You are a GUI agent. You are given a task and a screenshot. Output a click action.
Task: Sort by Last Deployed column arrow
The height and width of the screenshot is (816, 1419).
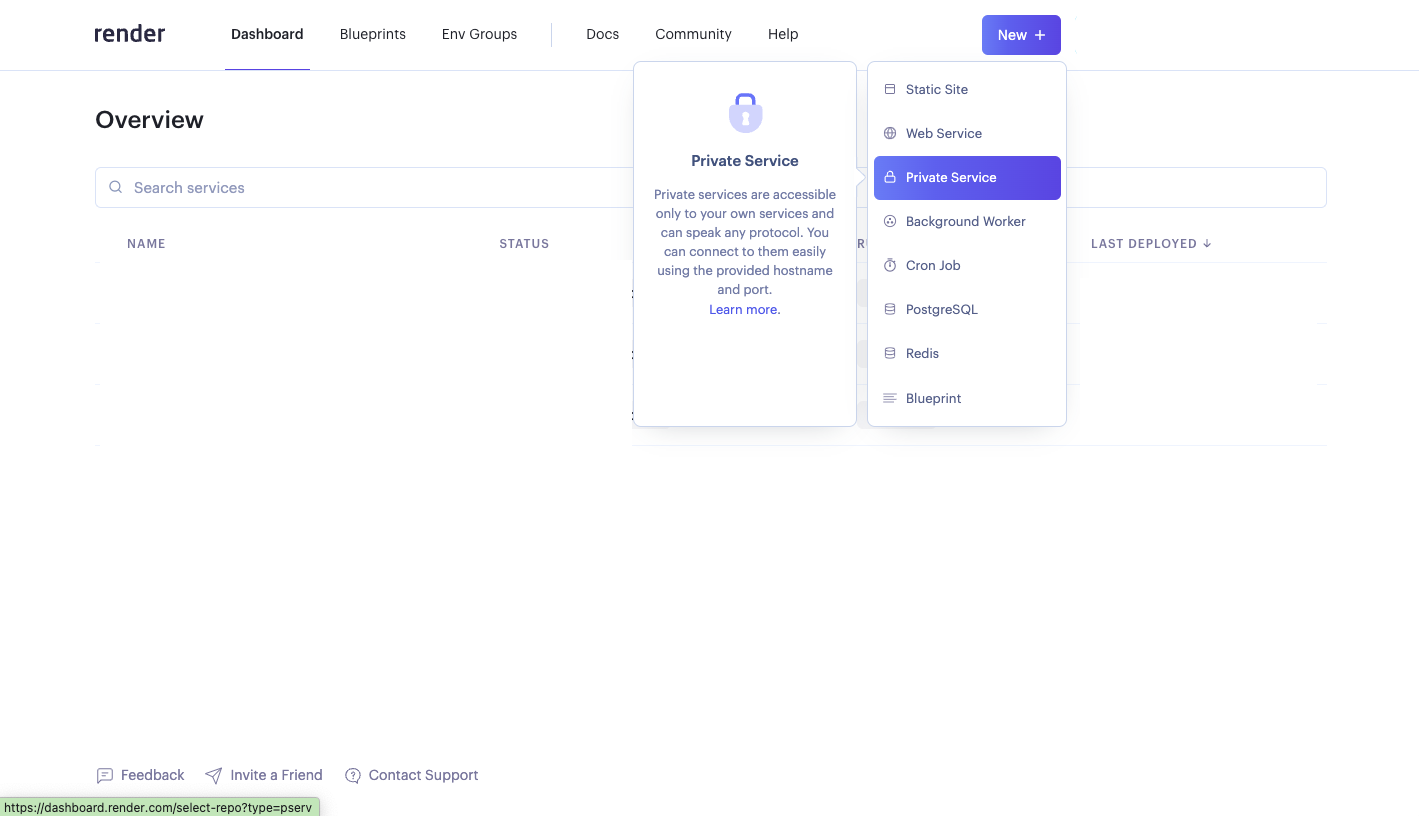(x=1207, y=243)
